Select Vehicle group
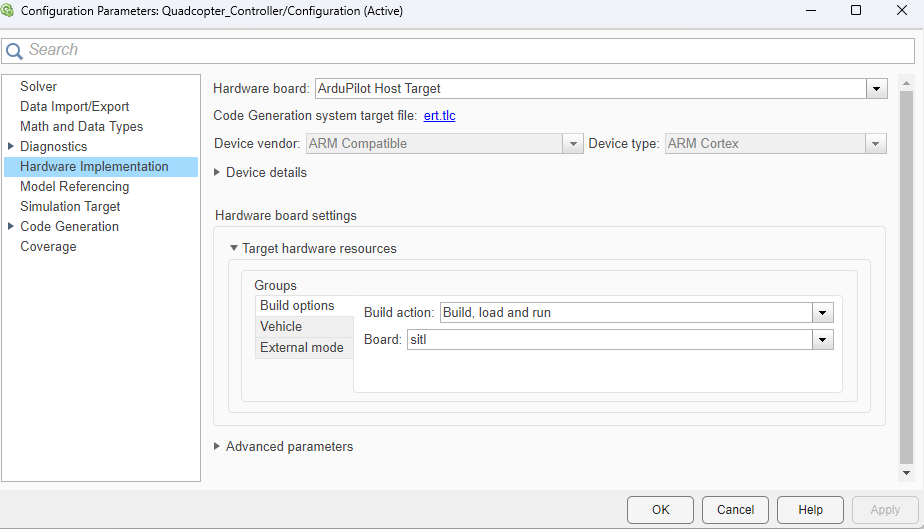Viewport: 924px width, 529px height. [x=304, y=326]
